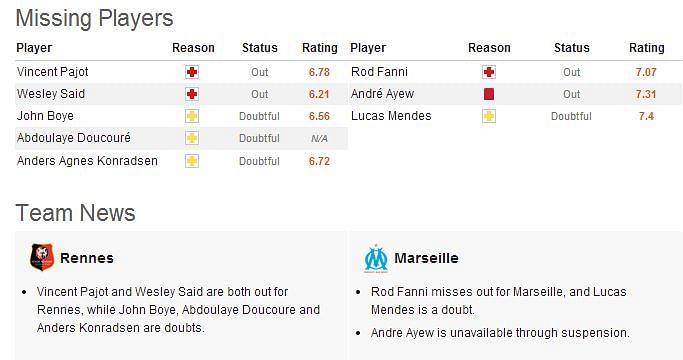Click John Boye's yellow doubtful cross icon
The height and width of the screenshot is (360, 683).
click(x=192, y=116)
